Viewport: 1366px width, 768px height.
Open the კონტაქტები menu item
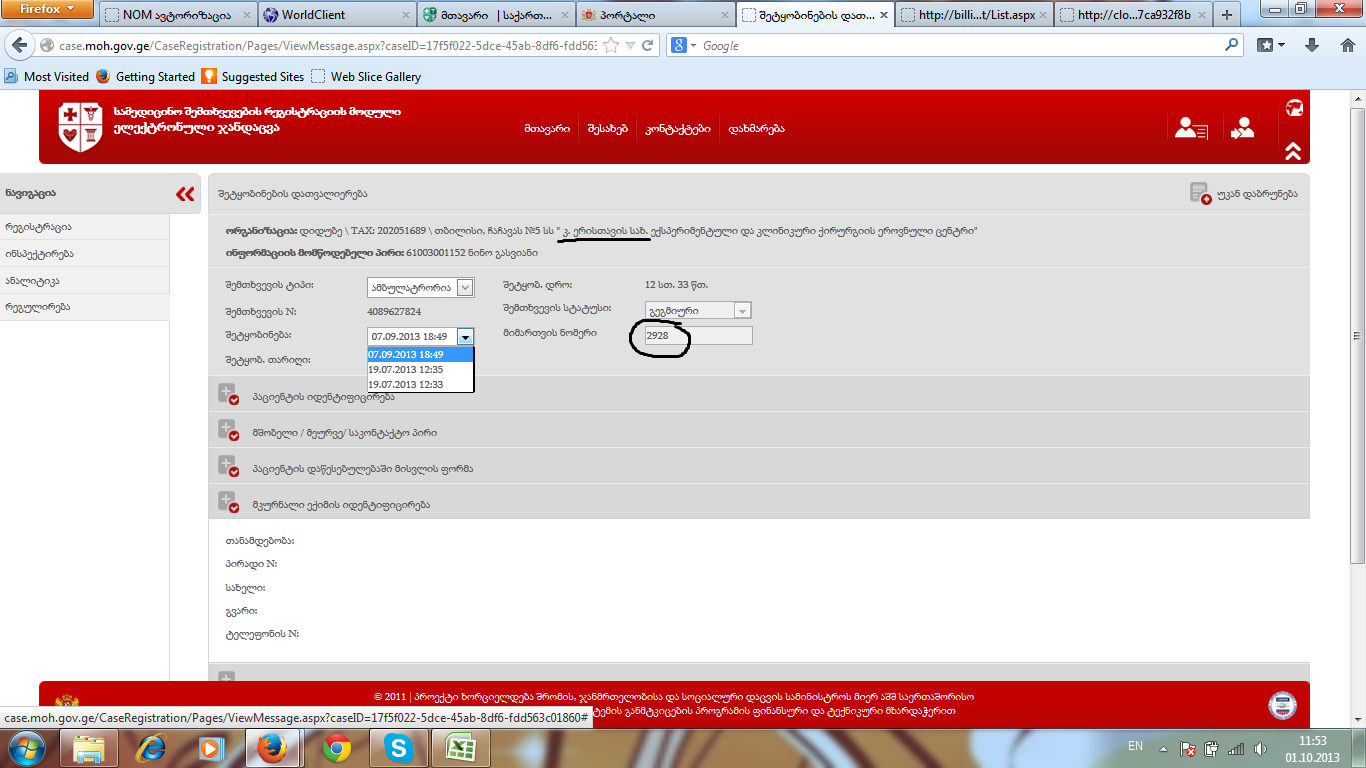click(677, 129)
